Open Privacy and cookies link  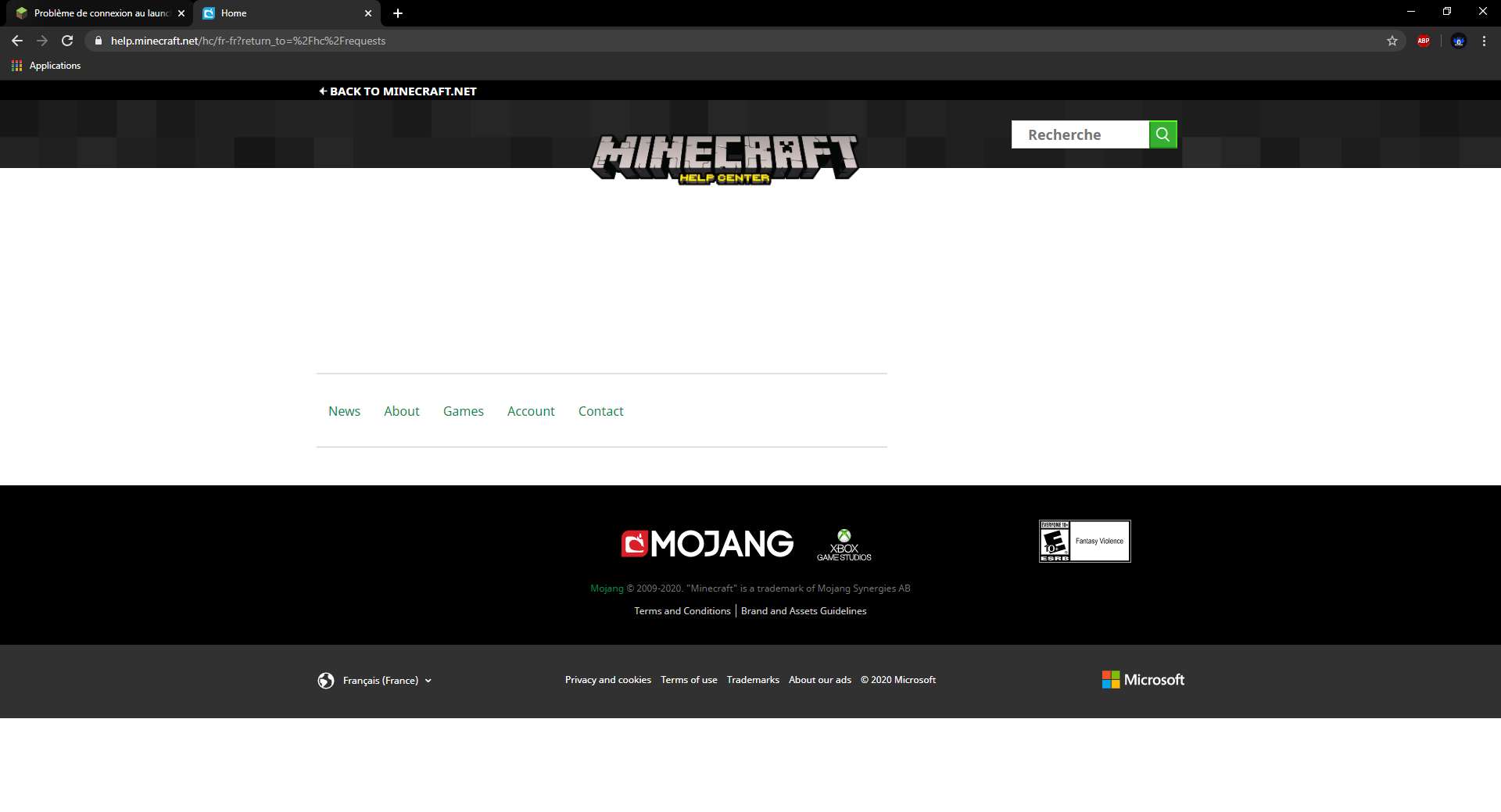click(x=608, y=680)
